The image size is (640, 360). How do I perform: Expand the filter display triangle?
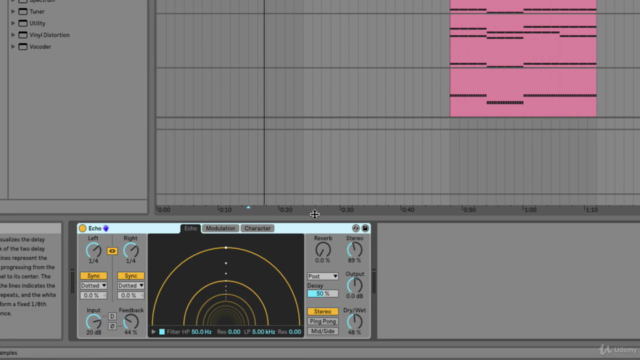[153, 332]
